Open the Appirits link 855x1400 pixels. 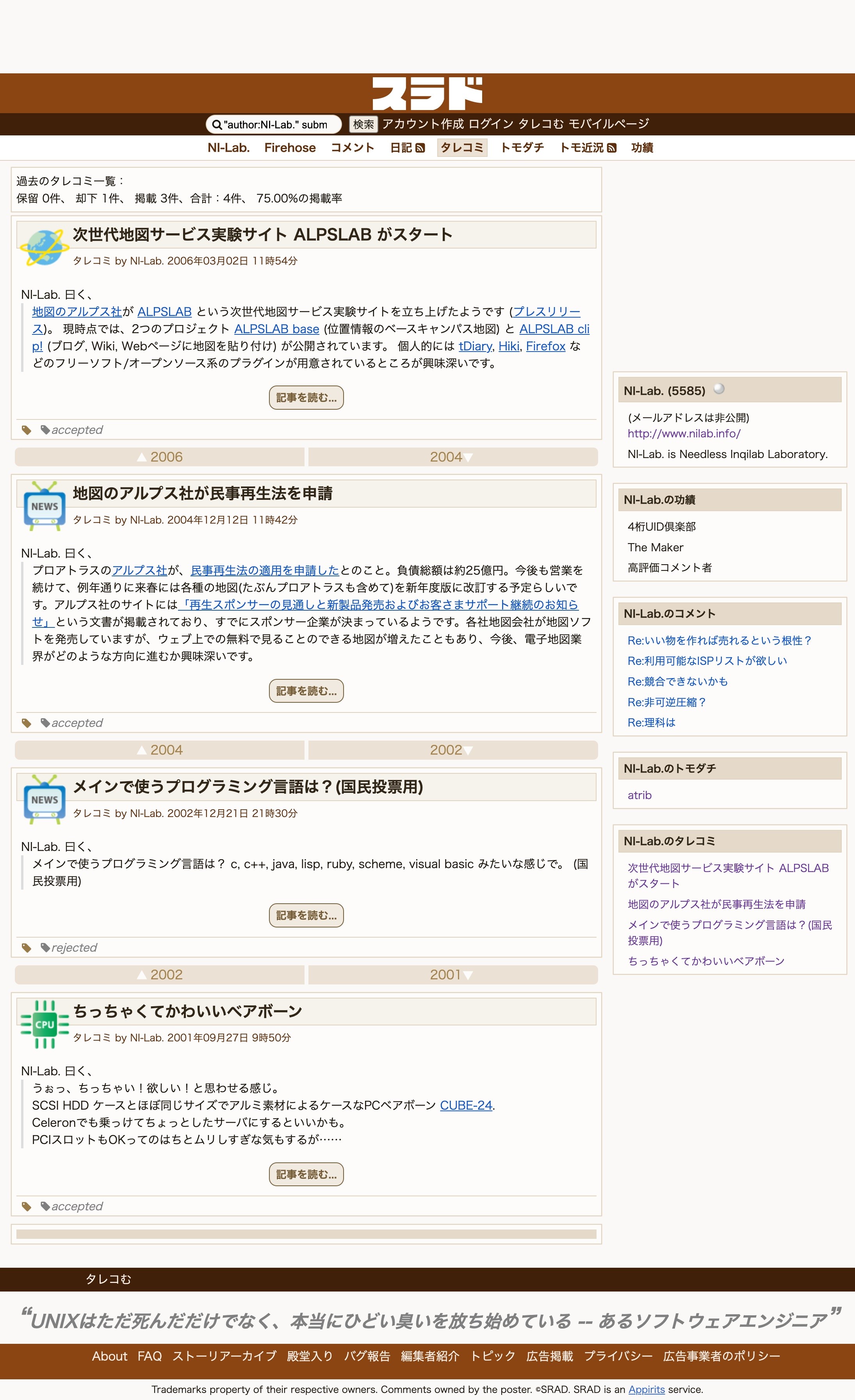point(647,1389)
